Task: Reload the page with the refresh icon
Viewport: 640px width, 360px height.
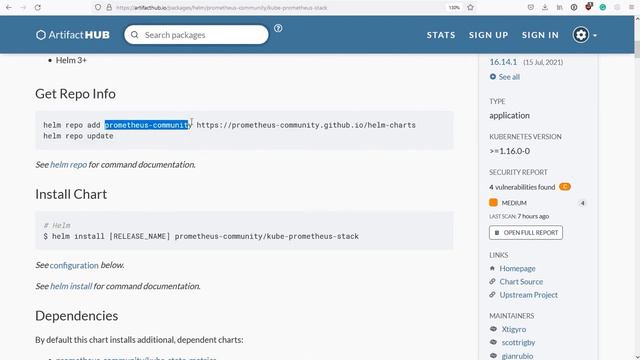Action: pyautogui.click(x=38, y=7)
